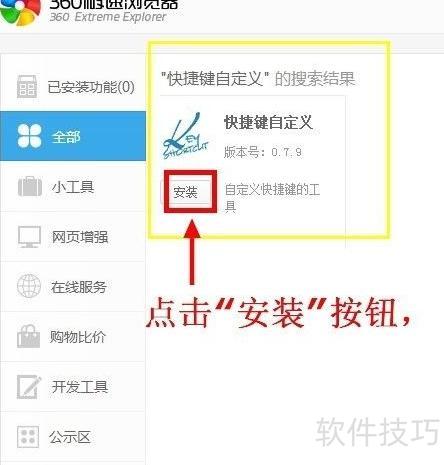
Task: Choose the 购物比价 category label
Action: coord(78,337)
